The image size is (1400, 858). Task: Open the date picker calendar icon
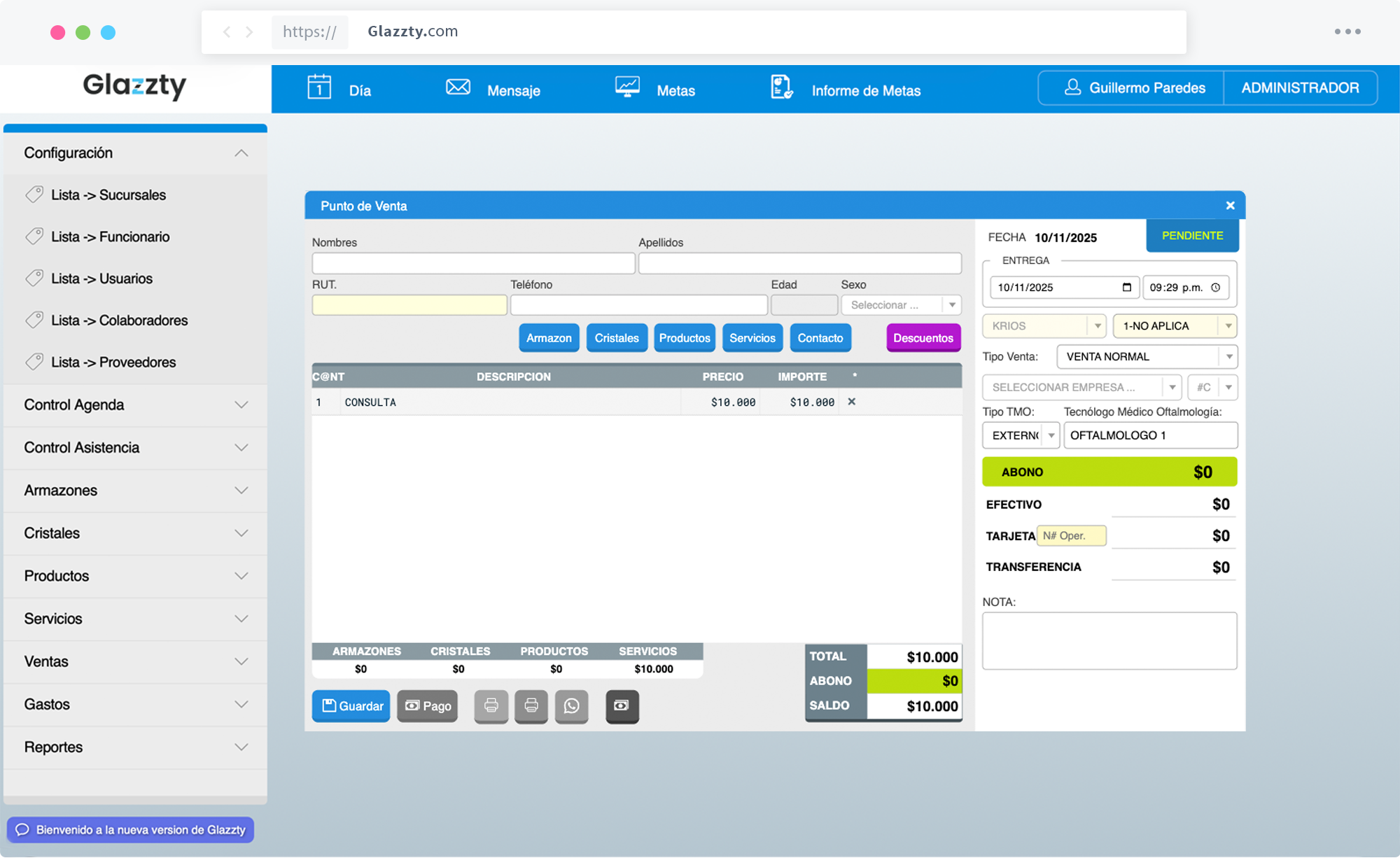[1126, 287]
